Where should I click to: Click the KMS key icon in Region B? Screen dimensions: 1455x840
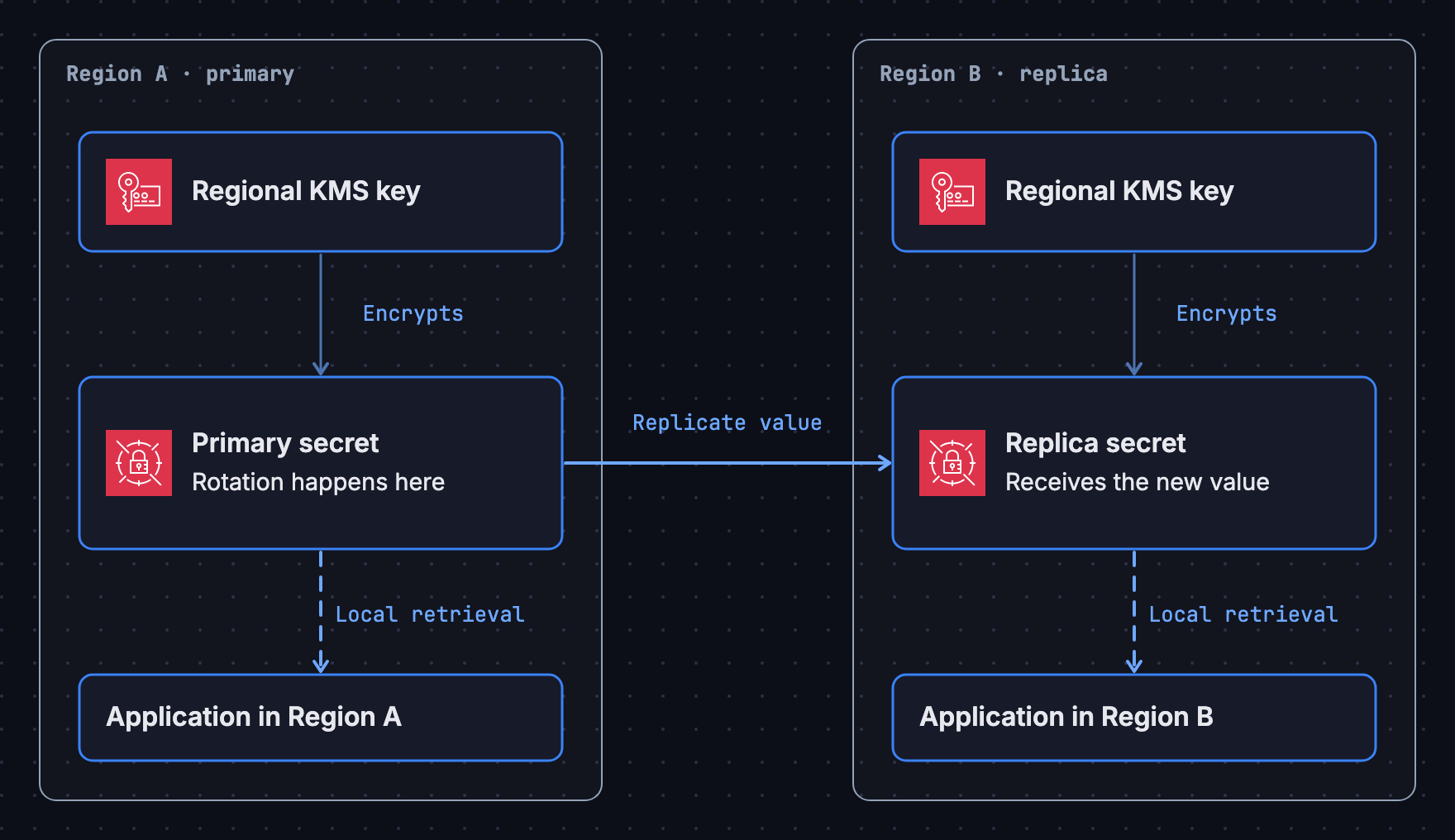(x=952, y=192)
